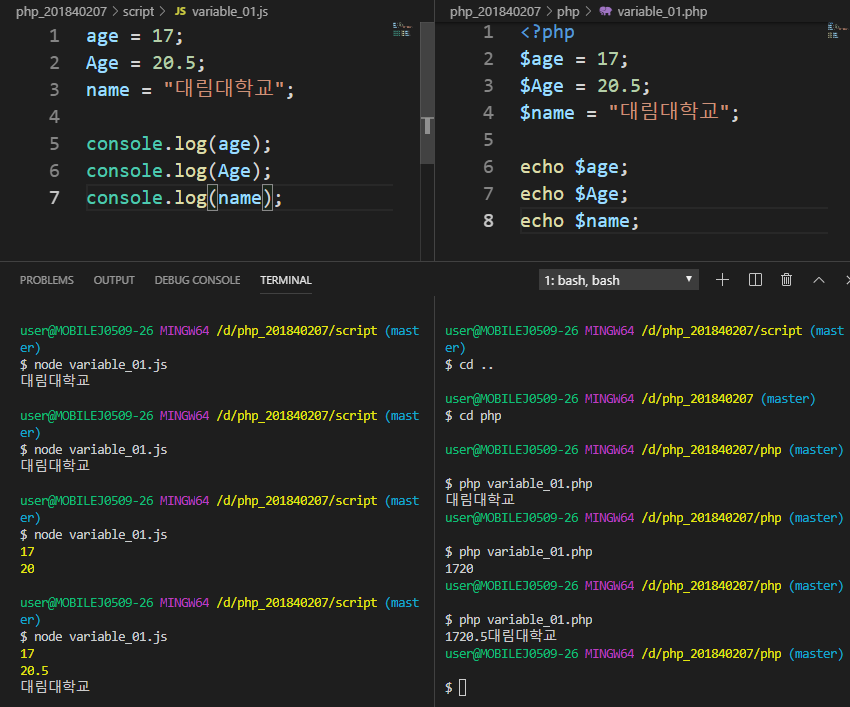Kill the terminal with the trash icon
850x707 pixels.
(x=787, y=280)
